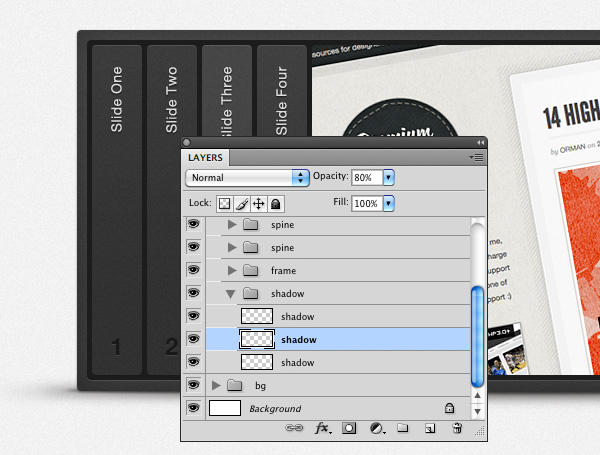
Task: Click the Slide Three tab
Action: (x=227, y=90)
